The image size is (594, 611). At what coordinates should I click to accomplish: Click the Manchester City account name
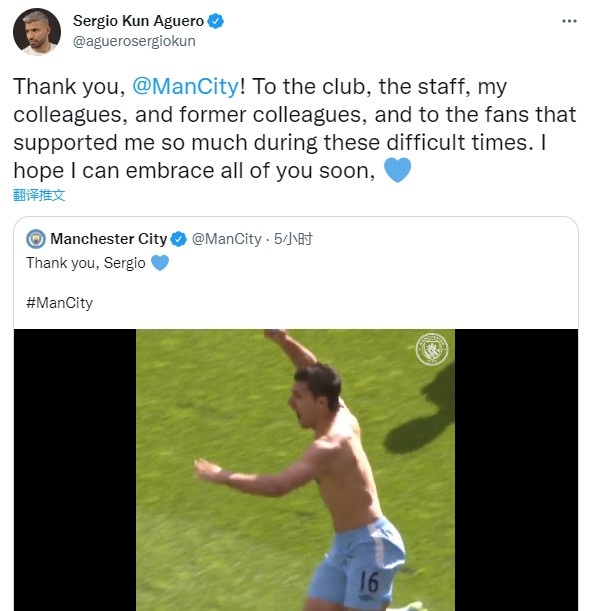[109, 239]
